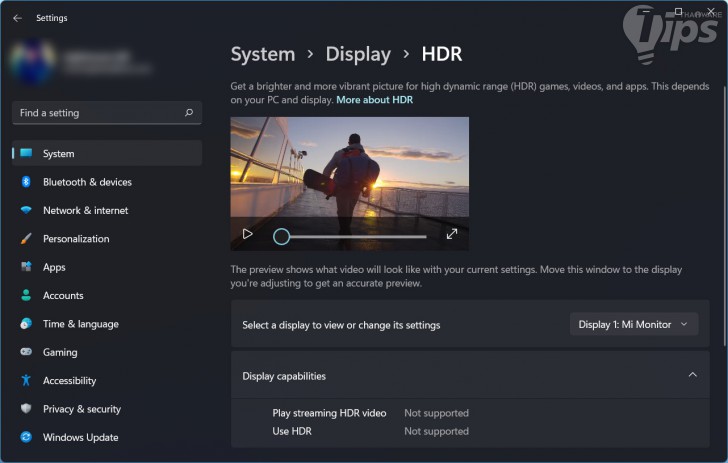Open Privacy & security settings

pyautogui.click(x=107, y=408)
